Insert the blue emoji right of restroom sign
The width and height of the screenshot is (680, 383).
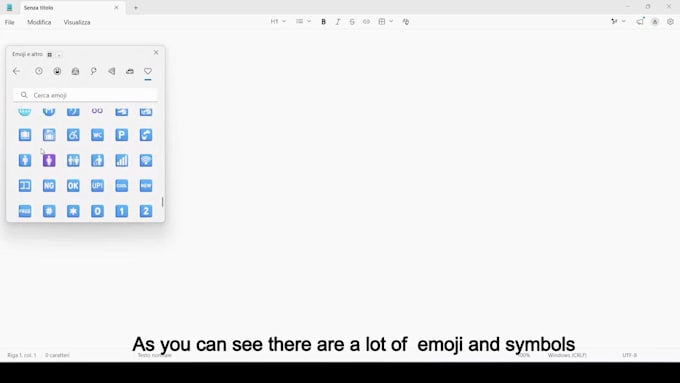[x=98, y=160]
